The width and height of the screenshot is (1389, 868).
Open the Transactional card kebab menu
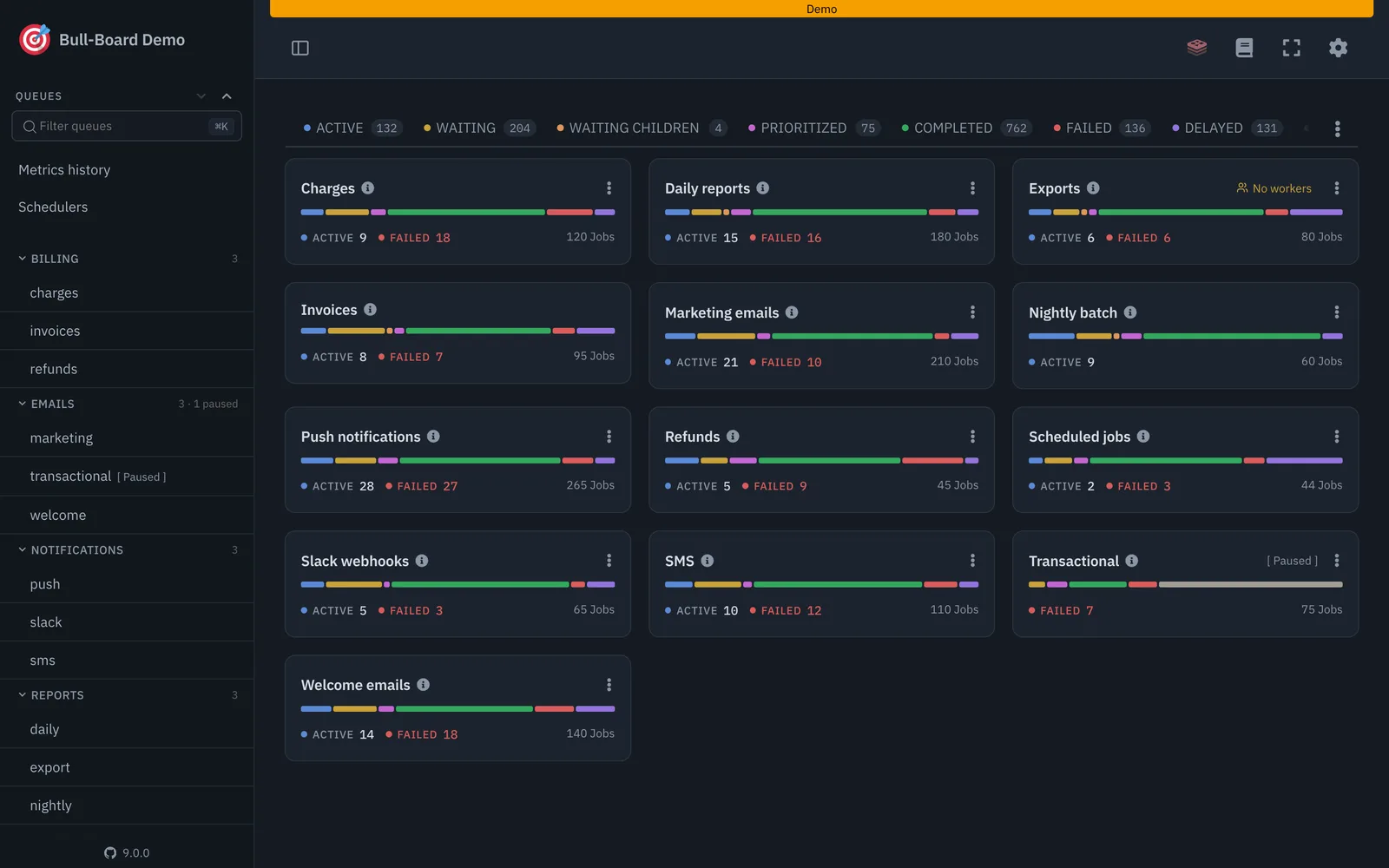[1337, 561]
